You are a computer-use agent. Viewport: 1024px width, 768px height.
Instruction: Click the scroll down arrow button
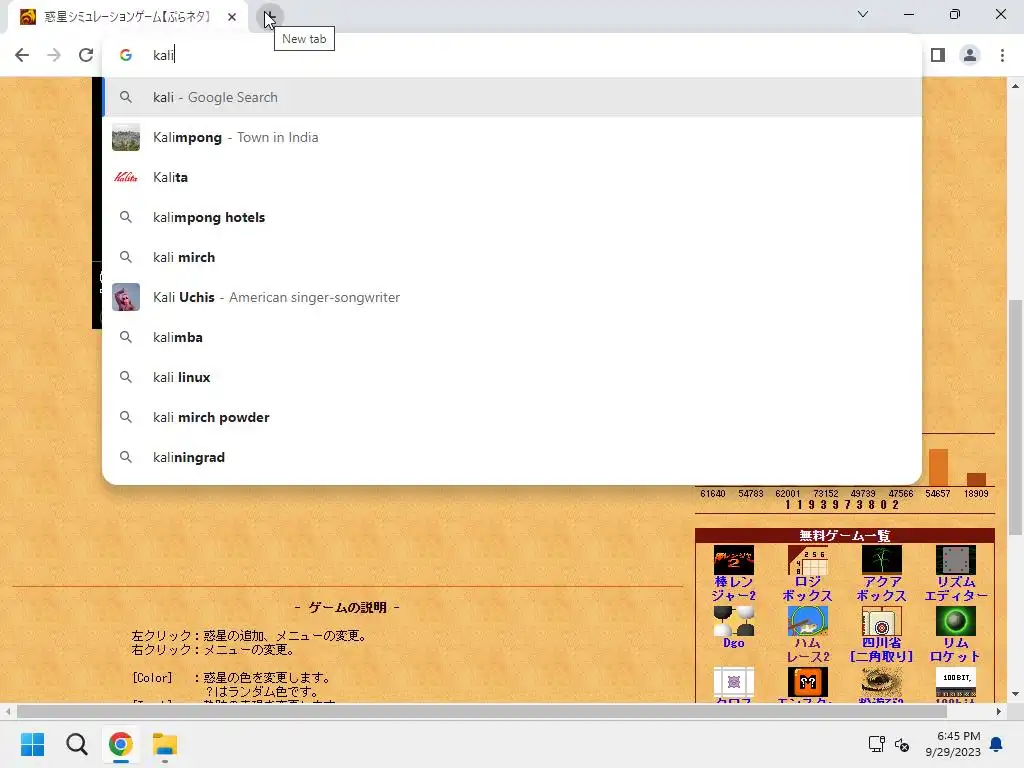1015,694
